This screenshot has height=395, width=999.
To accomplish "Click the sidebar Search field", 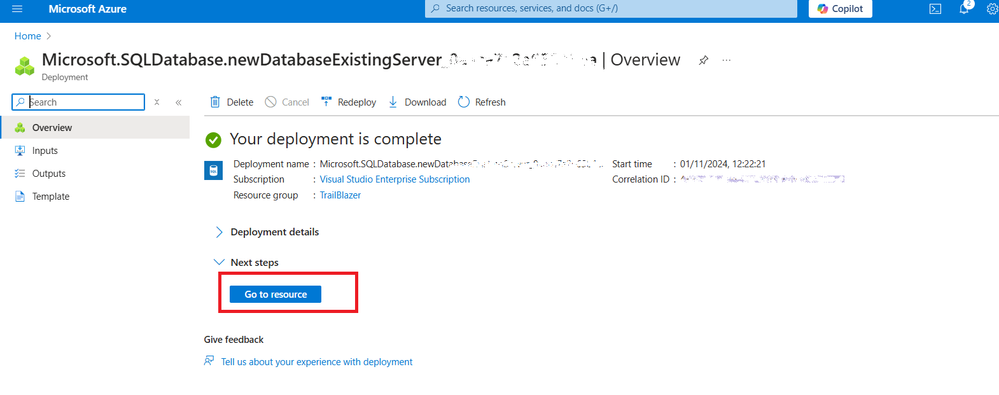I will pos(78,102).
